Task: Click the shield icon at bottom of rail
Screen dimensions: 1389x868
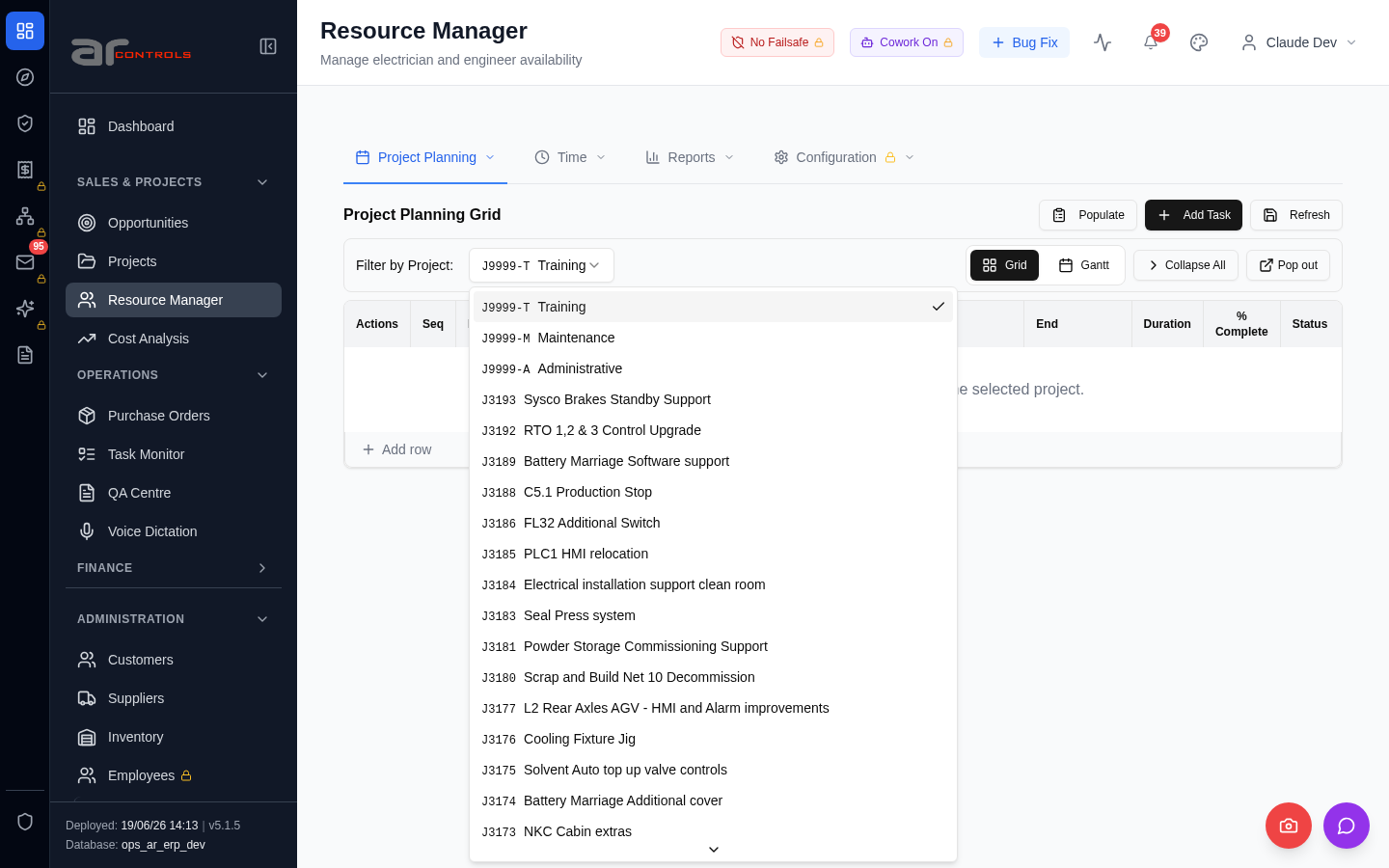Action: [x=25, y=822]
